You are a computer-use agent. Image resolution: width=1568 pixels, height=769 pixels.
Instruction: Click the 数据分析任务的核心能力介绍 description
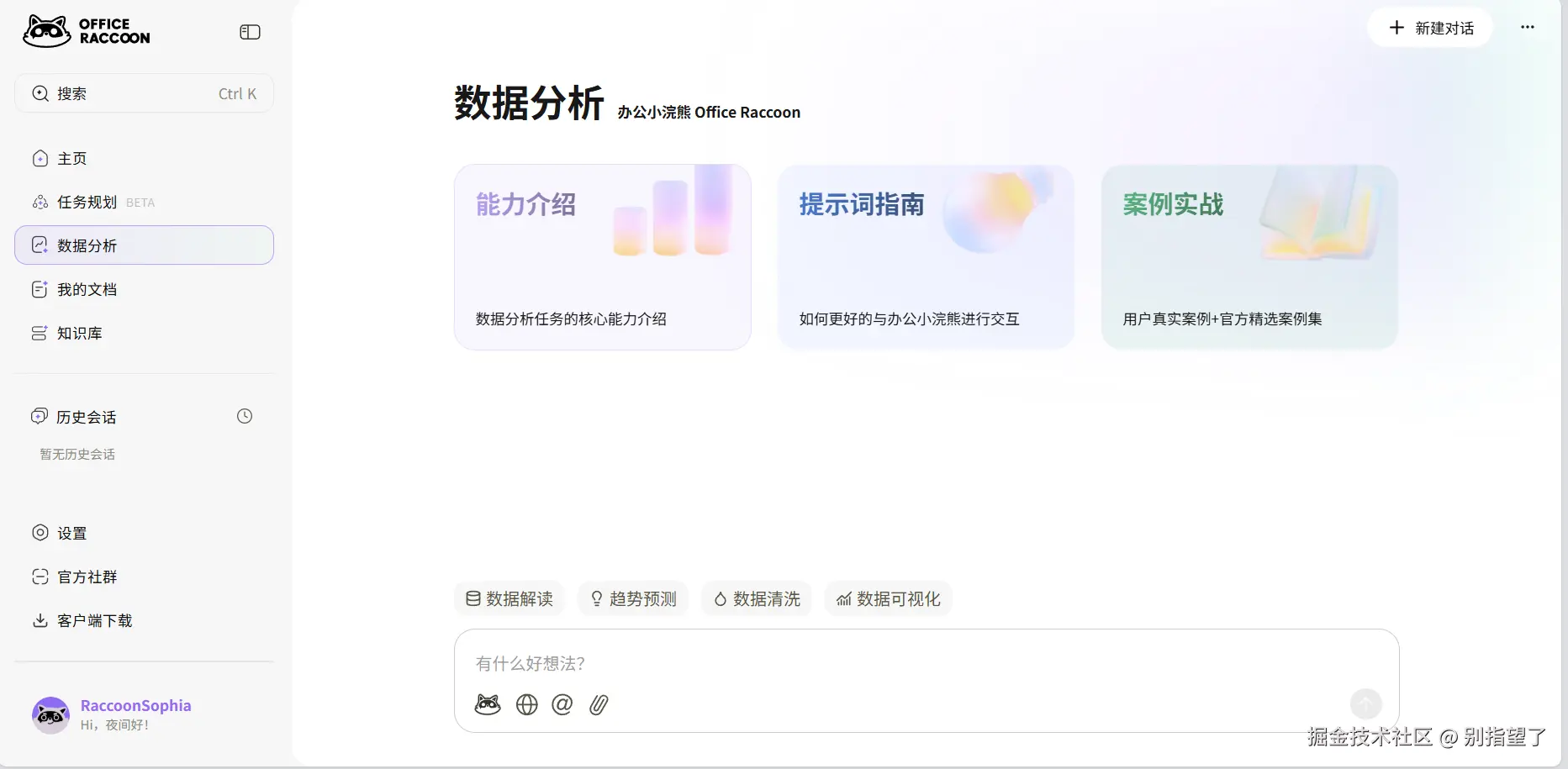tap(571, 319)
